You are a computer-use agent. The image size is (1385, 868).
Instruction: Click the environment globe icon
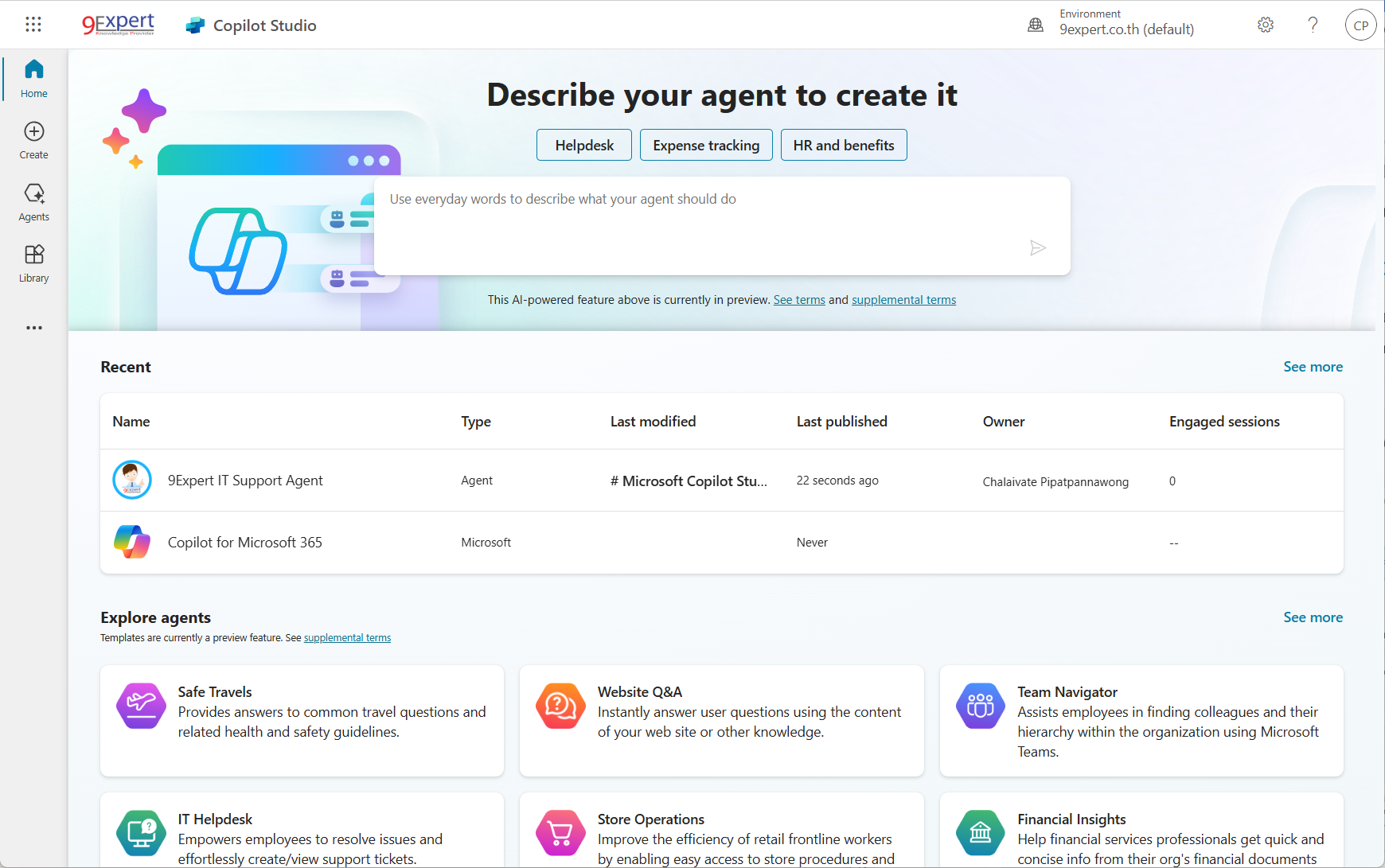pos(1036,25)
